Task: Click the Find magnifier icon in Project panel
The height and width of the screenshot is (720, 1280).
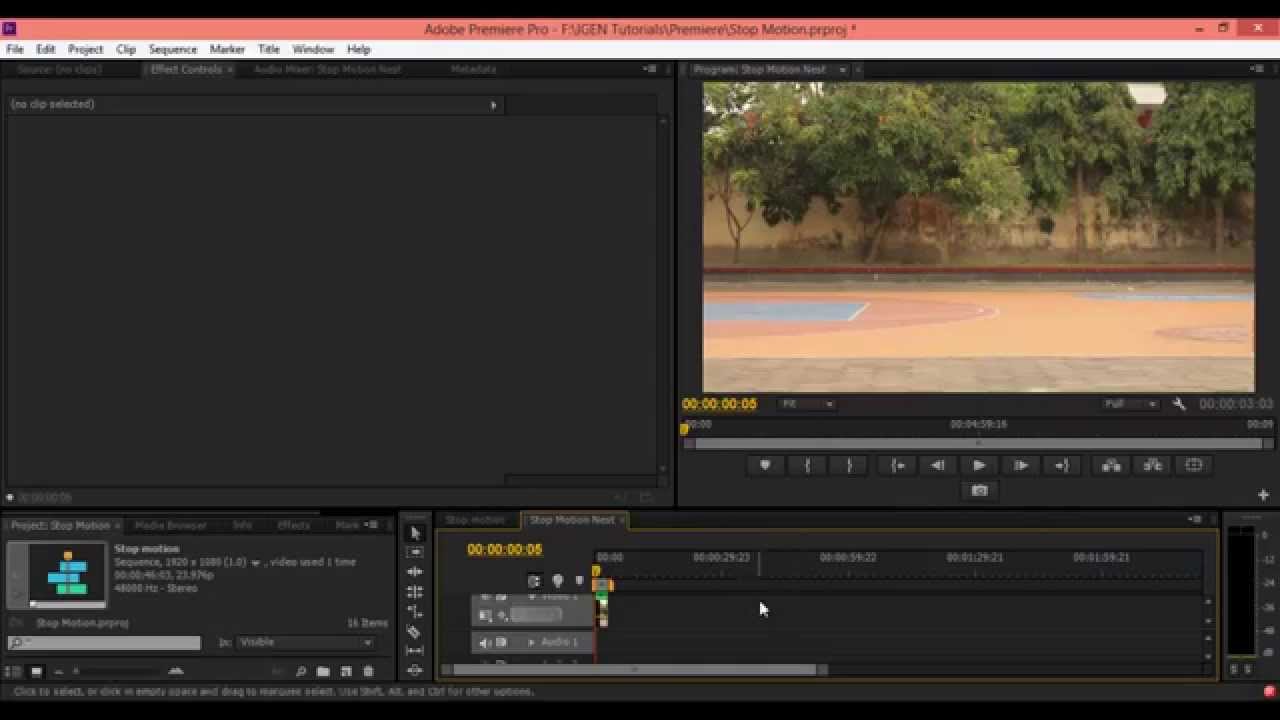Action: pyautogui.click(x=300, y=671)
